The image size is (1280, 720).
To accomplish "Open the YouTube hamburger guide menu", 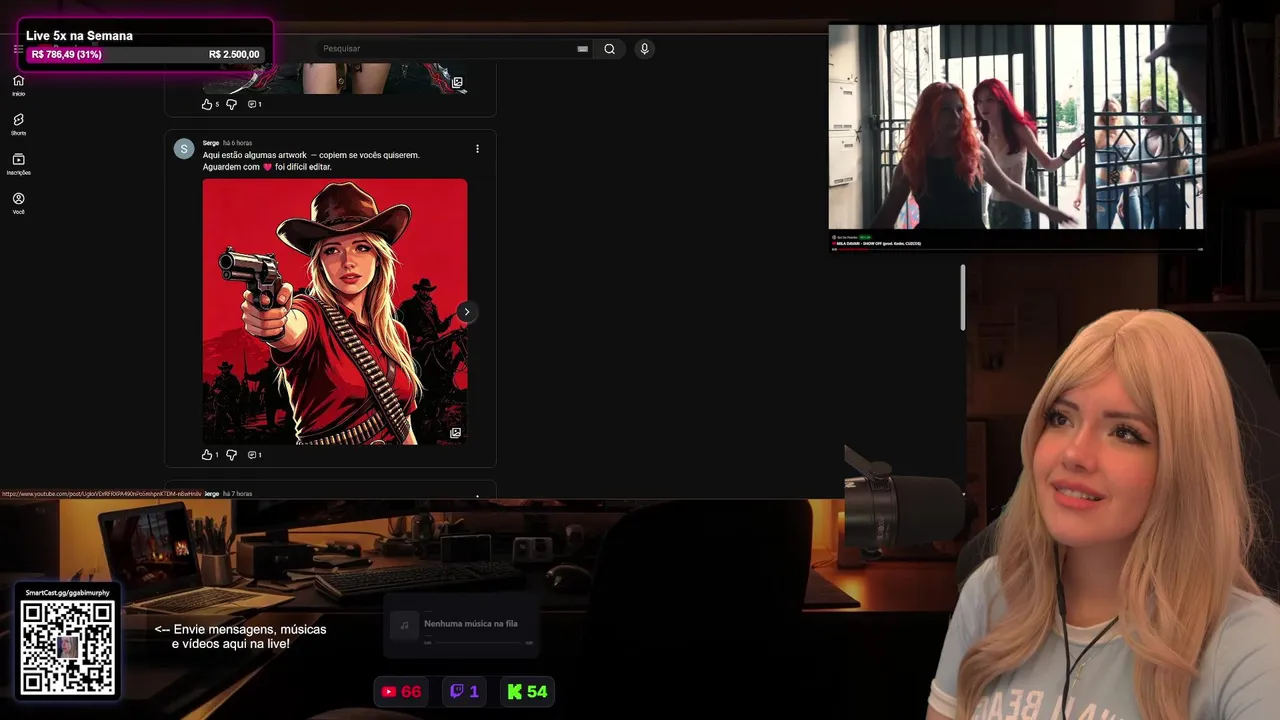I will click(x=18, y=48).
